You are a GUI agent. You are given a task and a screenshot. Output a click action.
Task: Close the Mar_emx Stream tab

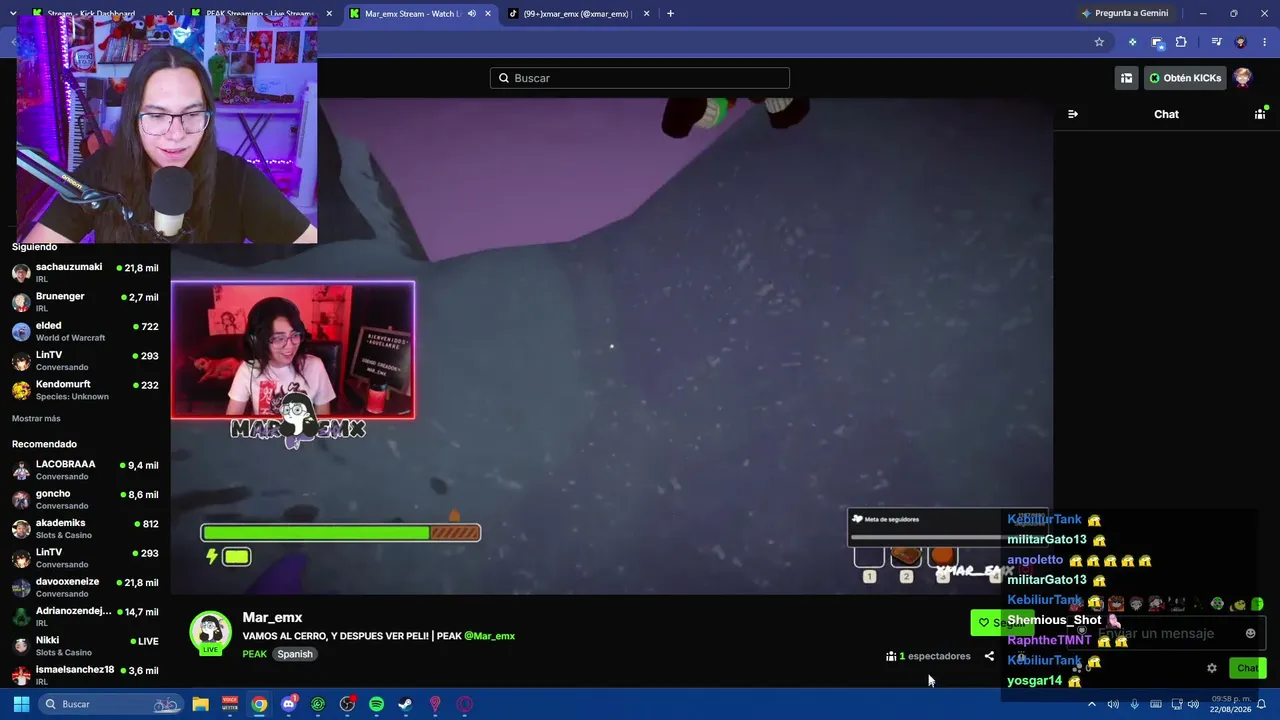(x=487, y=14)
